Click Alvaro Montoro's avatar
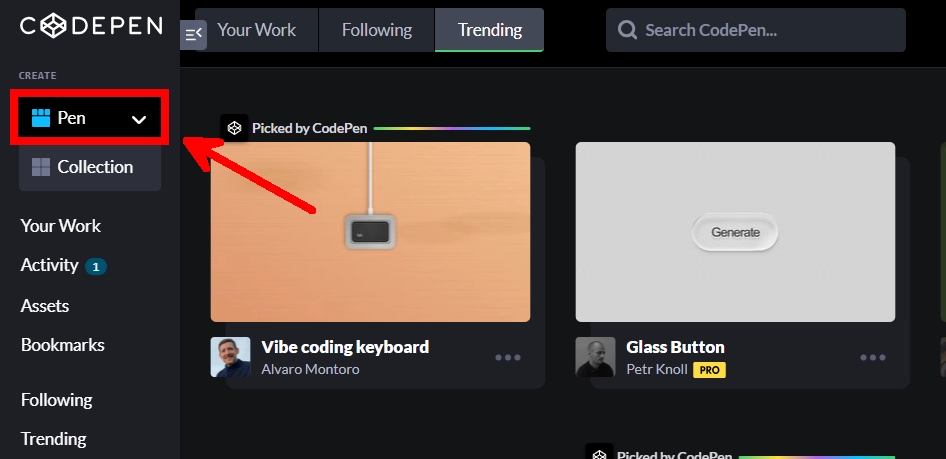This screenshot has height=459, width=946. (230, 357)
